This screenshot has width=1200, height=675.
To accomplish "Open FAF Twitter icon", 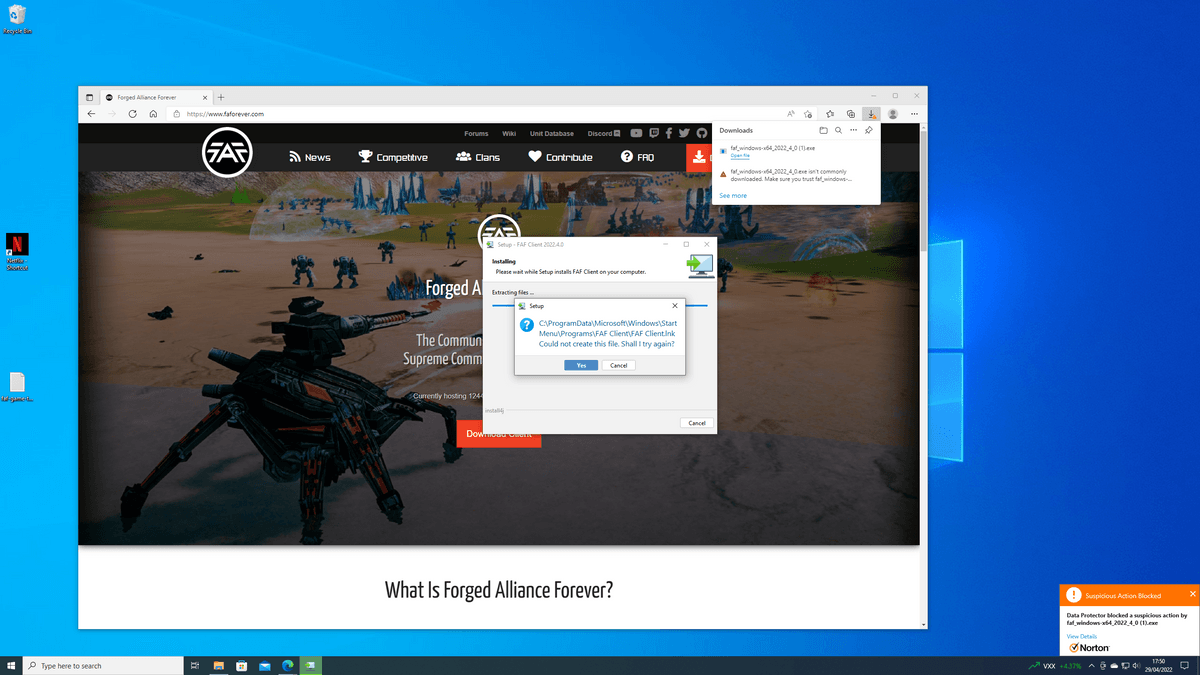I will (685, 133).
